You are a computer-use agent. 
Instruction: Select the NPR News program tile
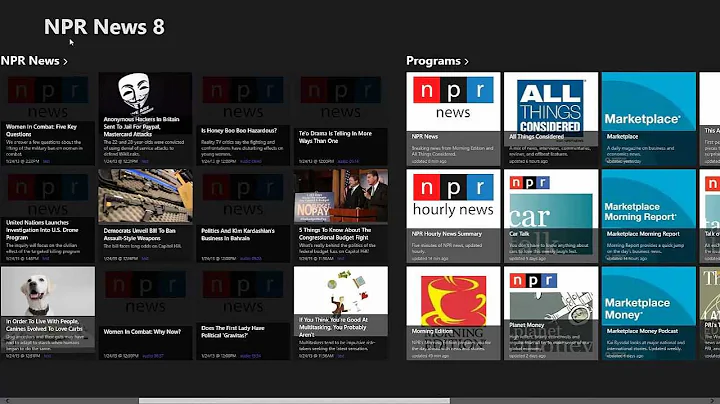pyautogui.click(x=453, y=118)
